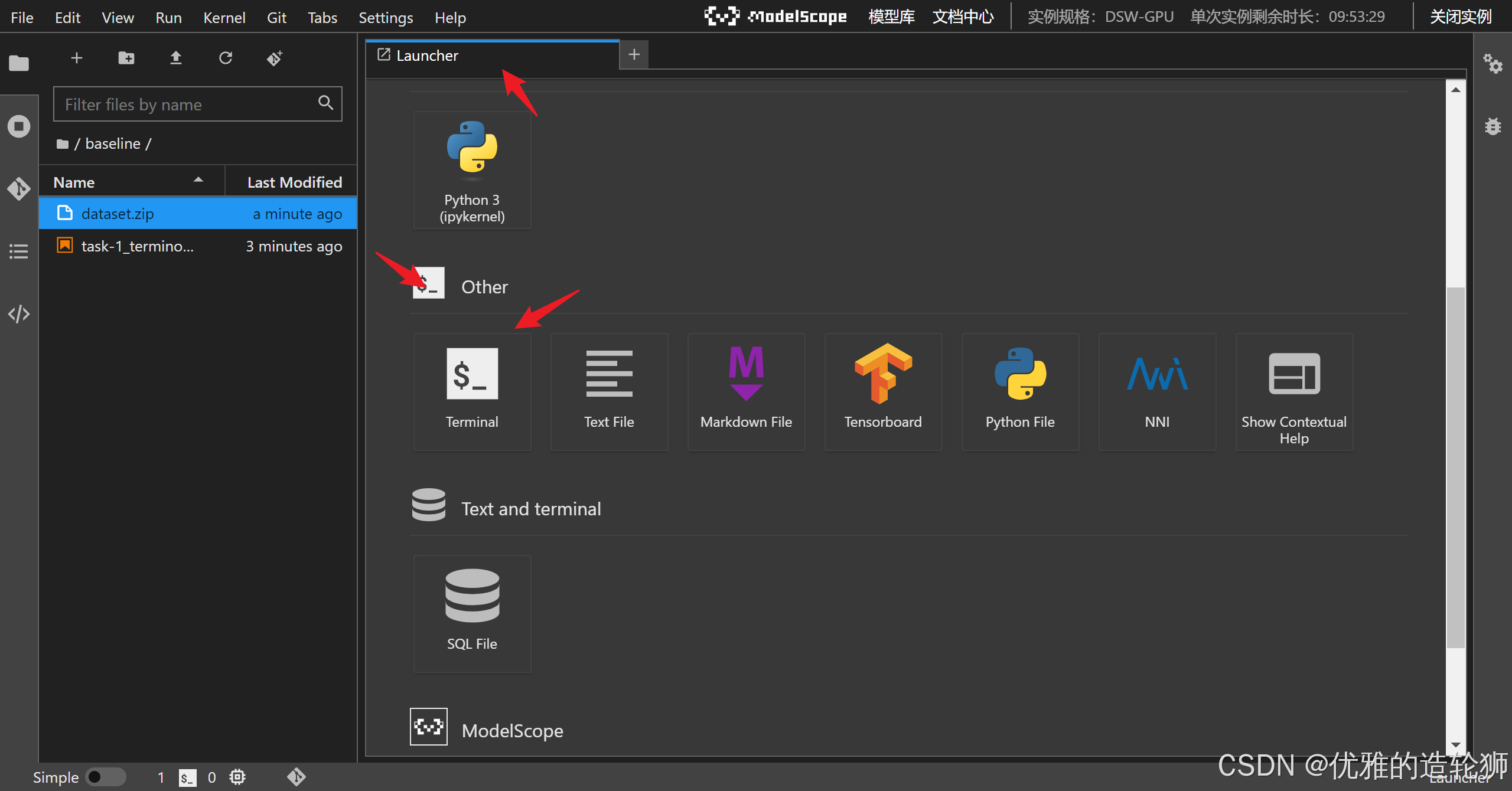Sort files by Last Modified
The height and width of the screenshot is (791, 1512).
click(x=294, y=182)
